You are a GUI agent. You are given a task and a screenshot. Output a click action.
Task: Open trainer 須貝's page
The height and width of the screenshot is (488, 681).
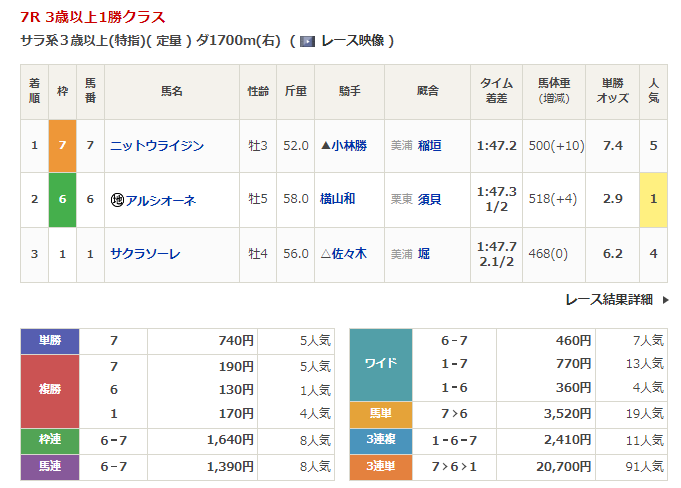[x=429, y=200]
